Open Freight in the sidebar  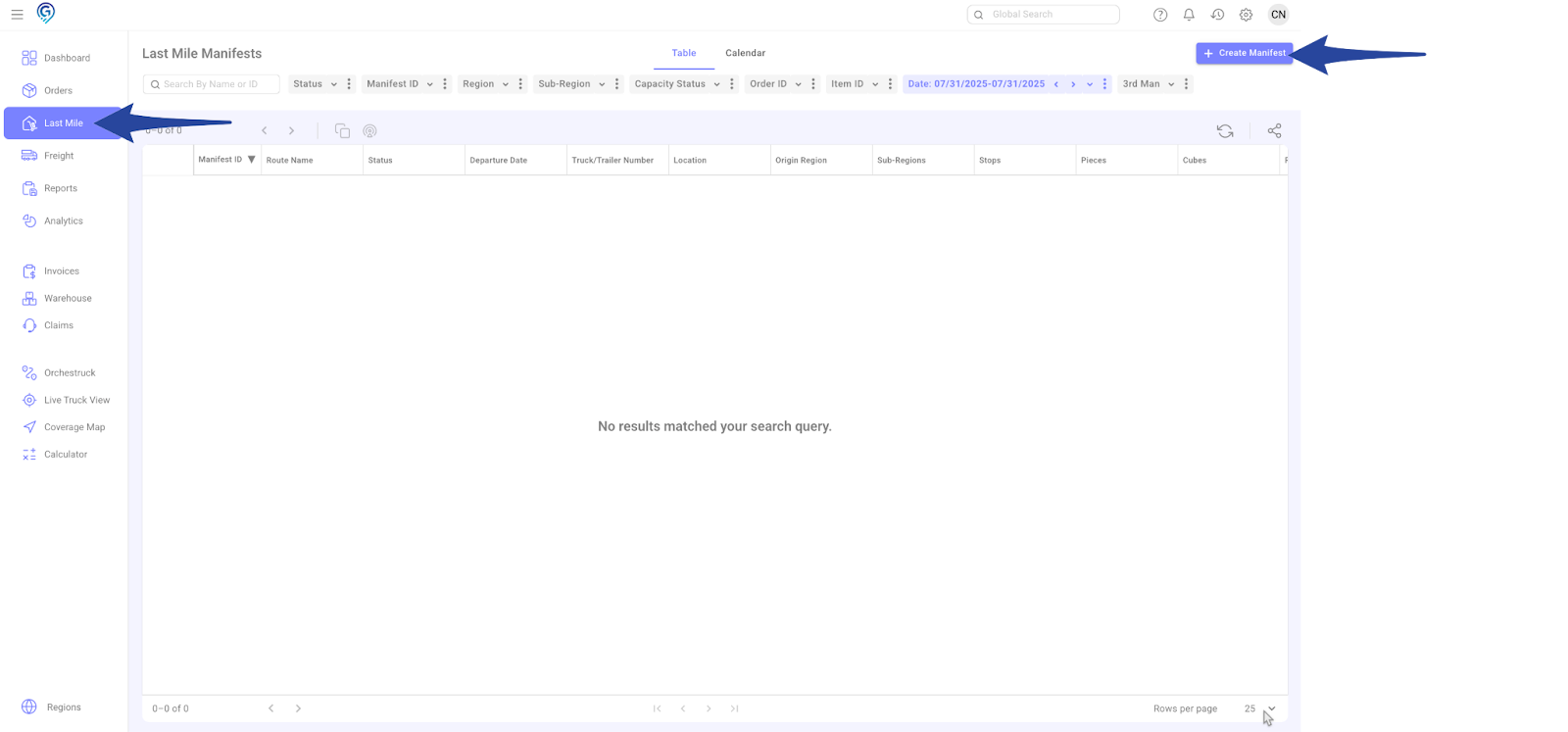pos(59,156)
